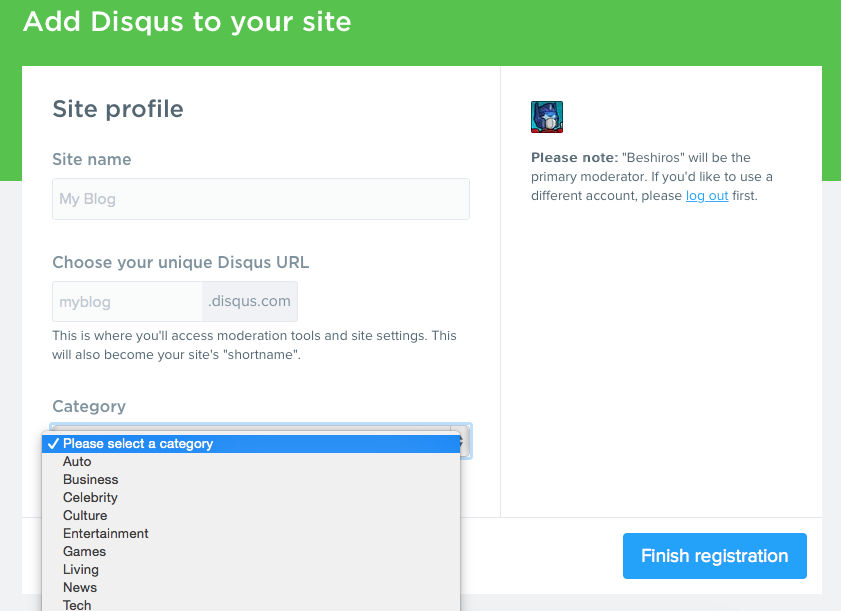
Task: Pick the Entertainment category option
Action: (251, 533)
